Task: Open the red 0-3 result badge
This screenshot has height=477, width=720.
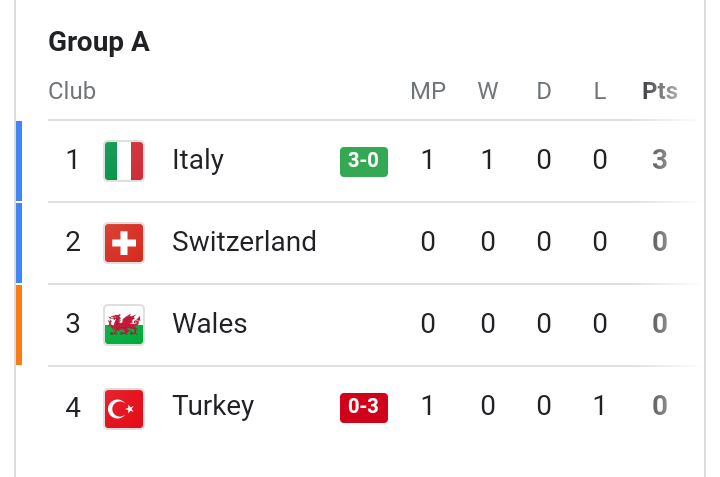Action: (x=364, y=408)
